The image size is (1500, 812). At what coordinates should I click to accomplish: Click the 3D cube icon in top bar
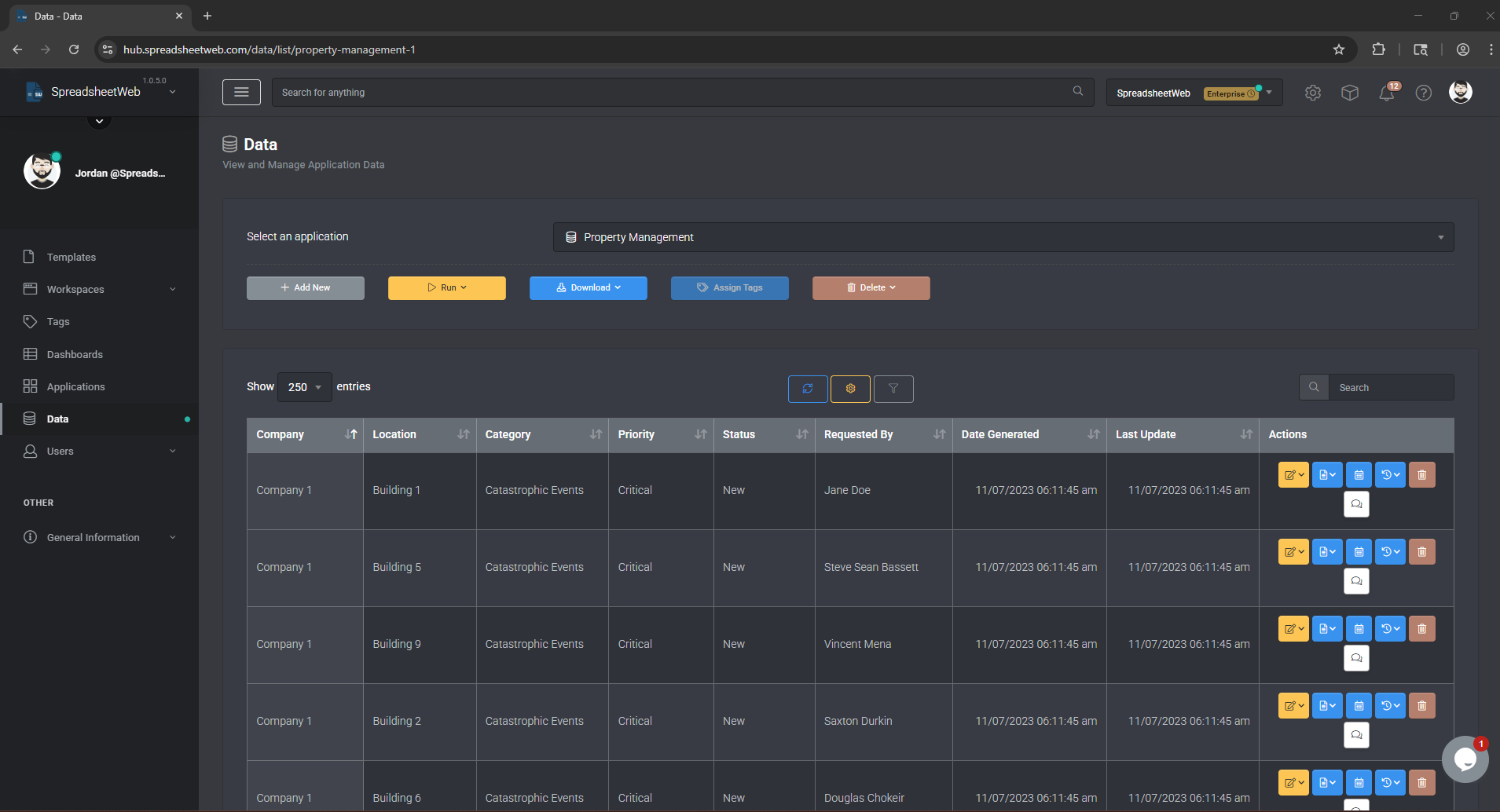(x=1350, y=93)
